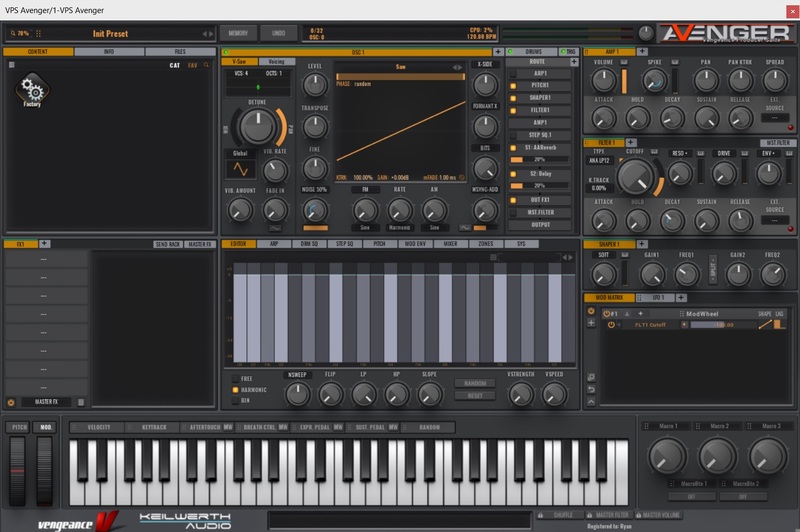Screen dimensions: 800x532
Task: Click the plus icon beside FILTER 1 tab
Action: pyautogui.click(x=631, y=143)
